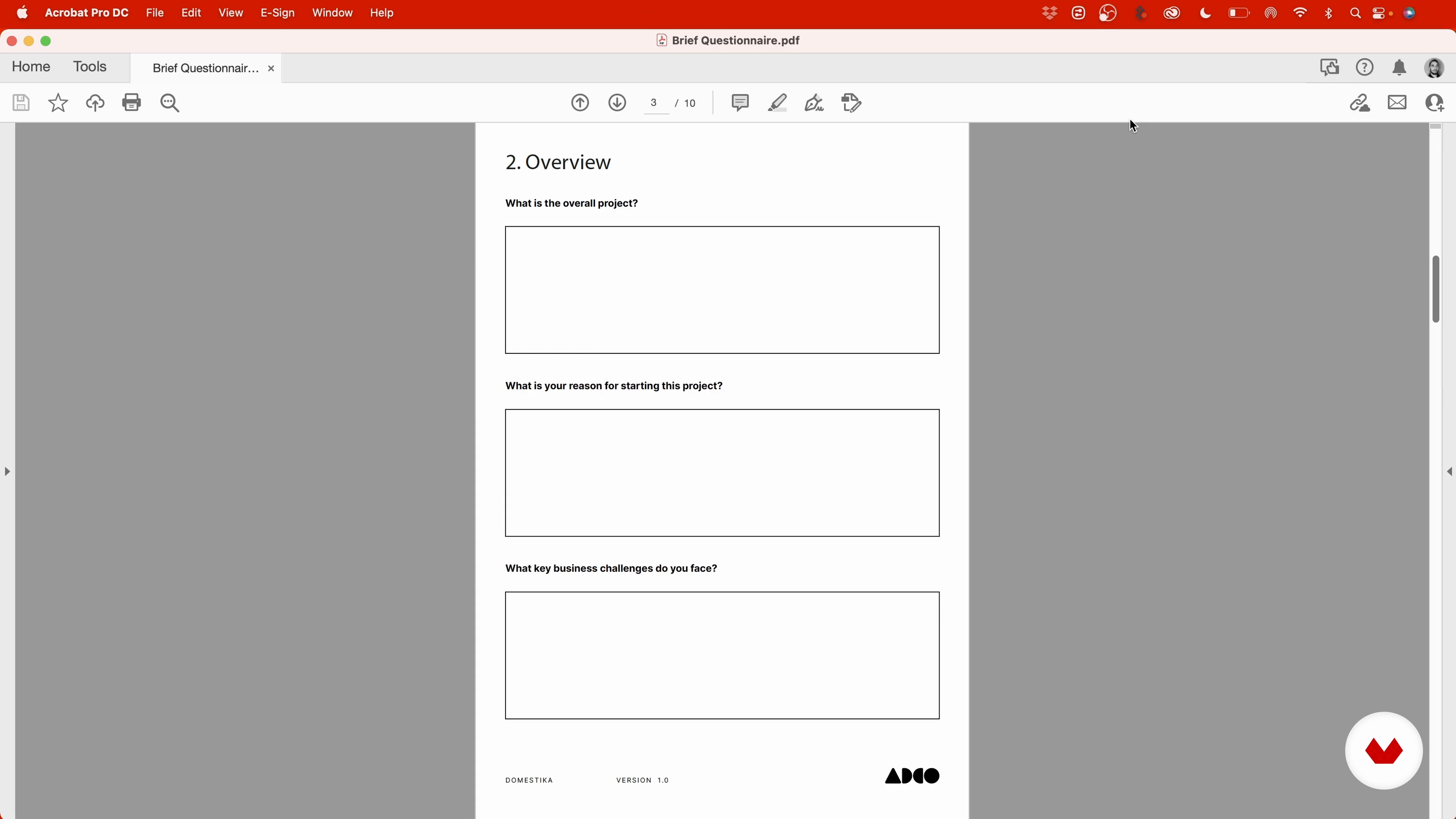
Task: Open the find text magnifier icon
Action: coord(169,103)
